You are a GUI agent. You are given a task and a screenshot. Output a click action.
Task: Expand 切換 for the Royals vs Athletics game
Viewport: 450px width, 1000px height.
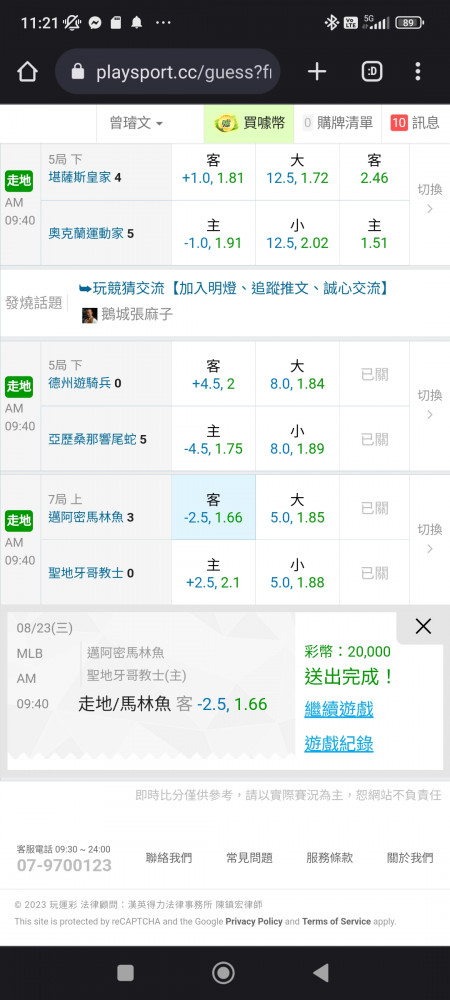pyautogui.click(x=430, y=199)
